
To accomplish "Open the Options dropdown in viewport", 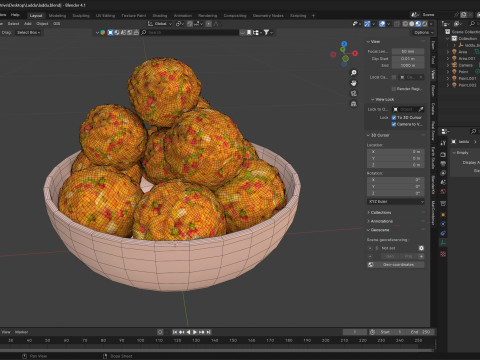I will tap(423, 32).
